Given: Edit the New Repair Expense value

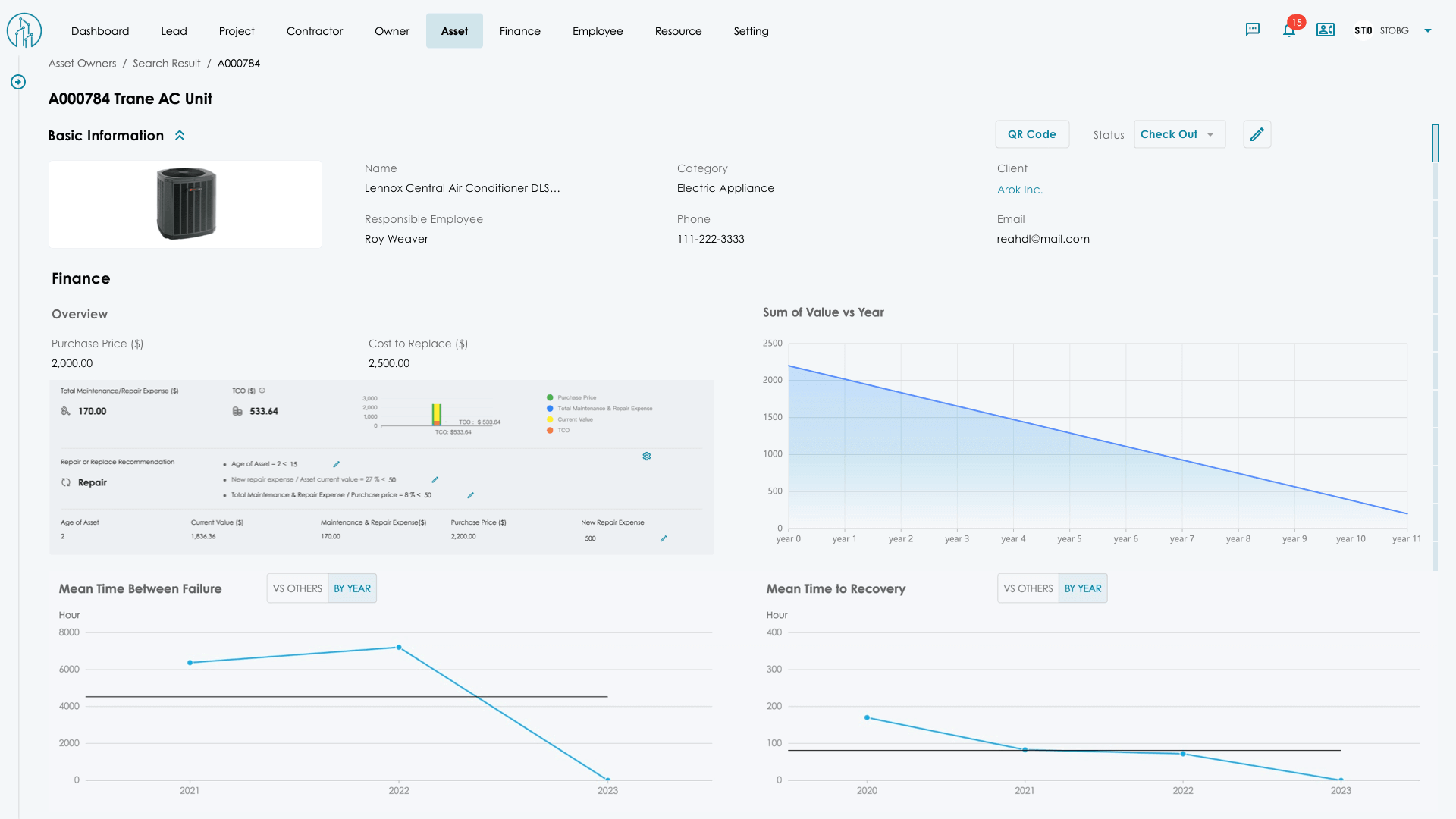Looking at the screenshot, I should pyautogui.click(x=664, y=538).
